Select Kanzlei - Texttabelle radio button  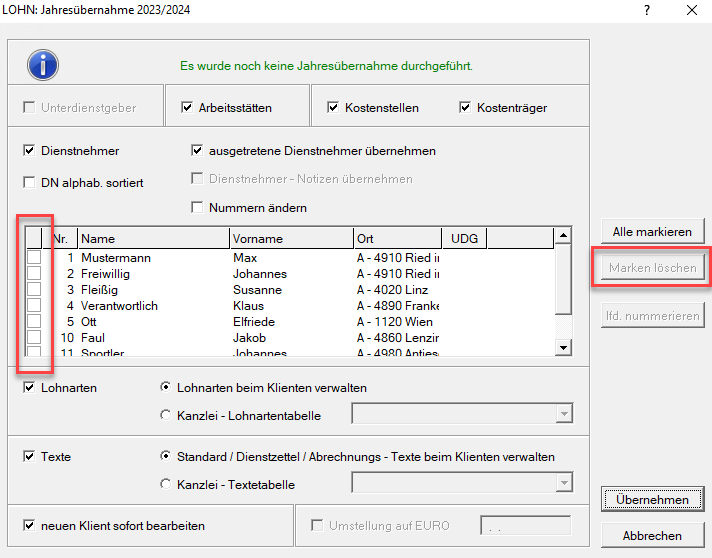pyautogui.click(x=166, y=485)
